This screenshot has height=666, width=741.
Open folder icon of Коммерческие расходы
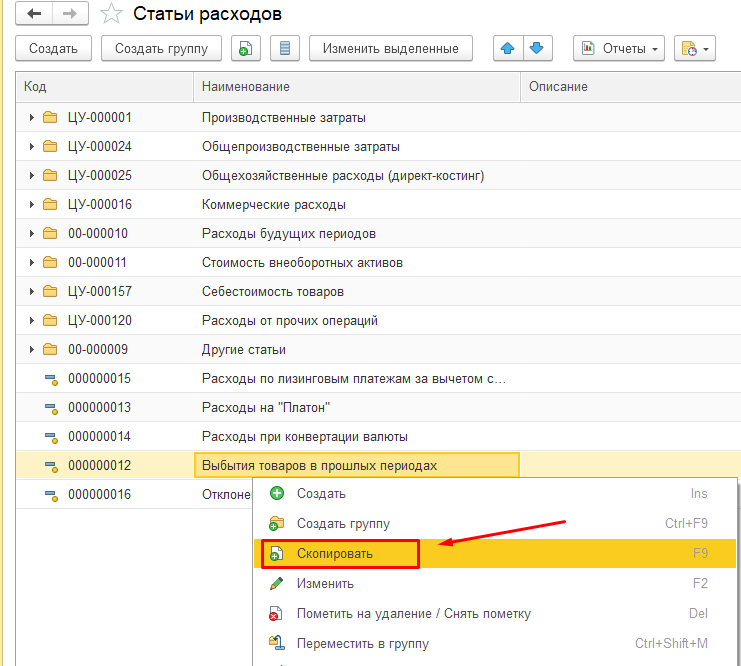point(50,204)
